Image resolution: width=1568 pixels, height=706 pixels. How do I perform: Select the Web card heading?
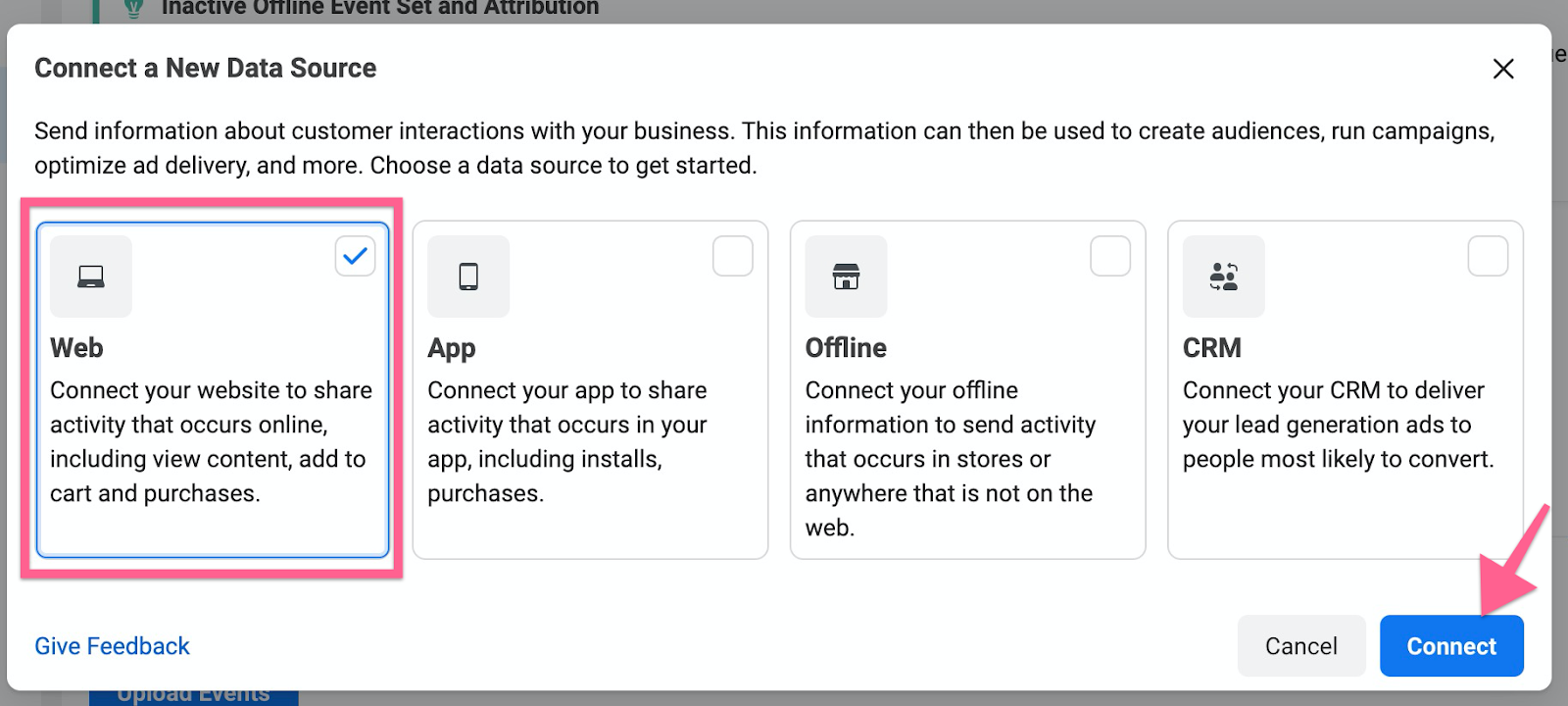pos(76,348)
